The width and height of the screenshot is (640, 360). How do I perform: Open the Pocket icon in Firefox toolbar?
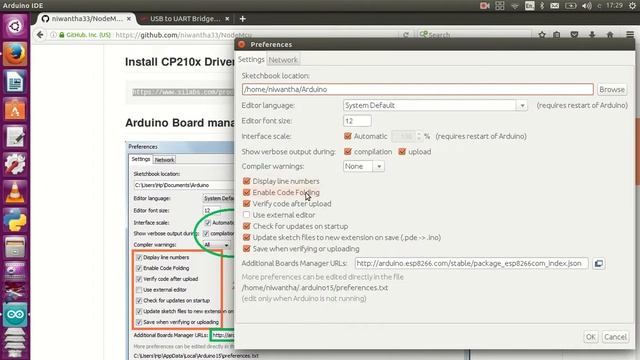point(574,35)
